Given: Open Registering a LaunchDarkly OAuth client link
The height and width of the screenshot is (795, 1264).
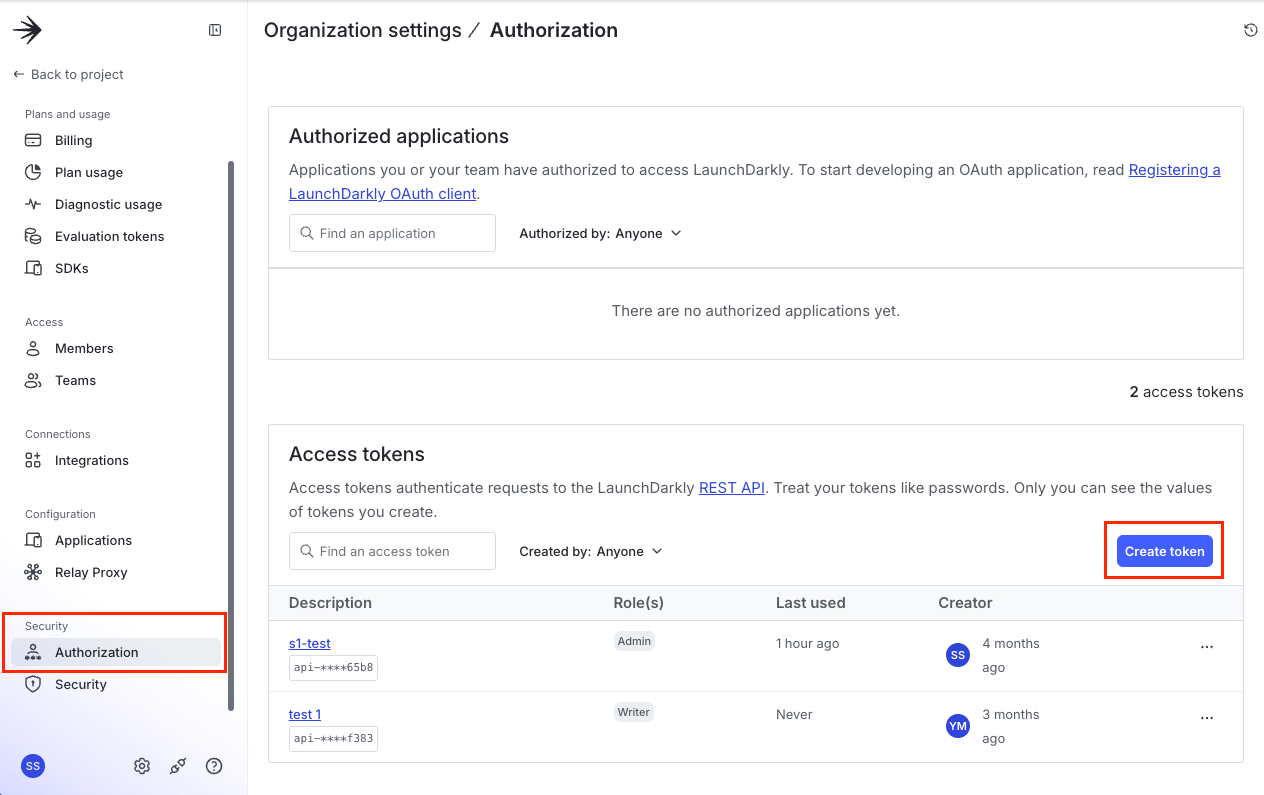Looking at the screenshot, I should [x=1174, y=170].
